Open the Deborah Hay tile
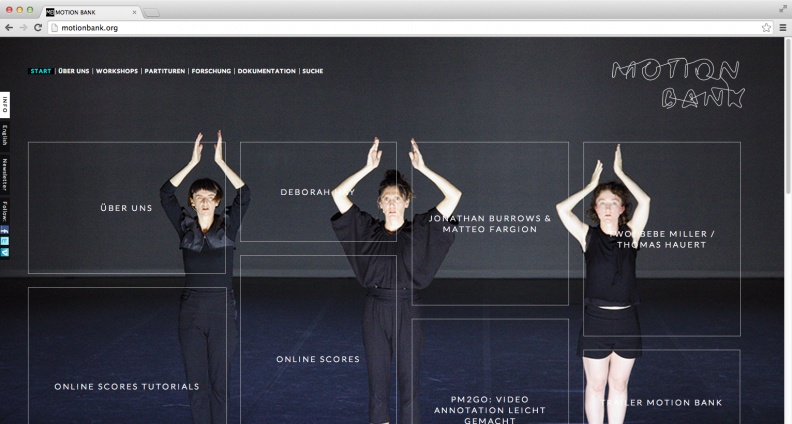The width and height of the screenshot is (792, 424). click(318, 192)
